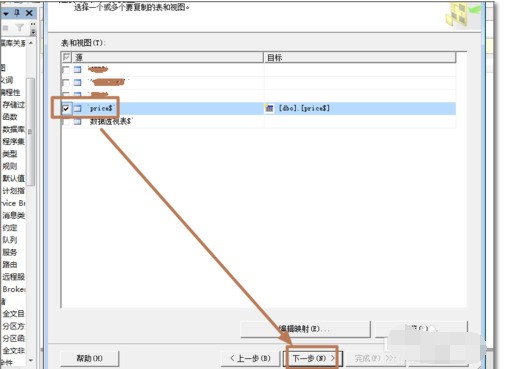Select the [dbo].[price$] destination cell
Screen dimensions: 505x369
(x=360, y=108)
